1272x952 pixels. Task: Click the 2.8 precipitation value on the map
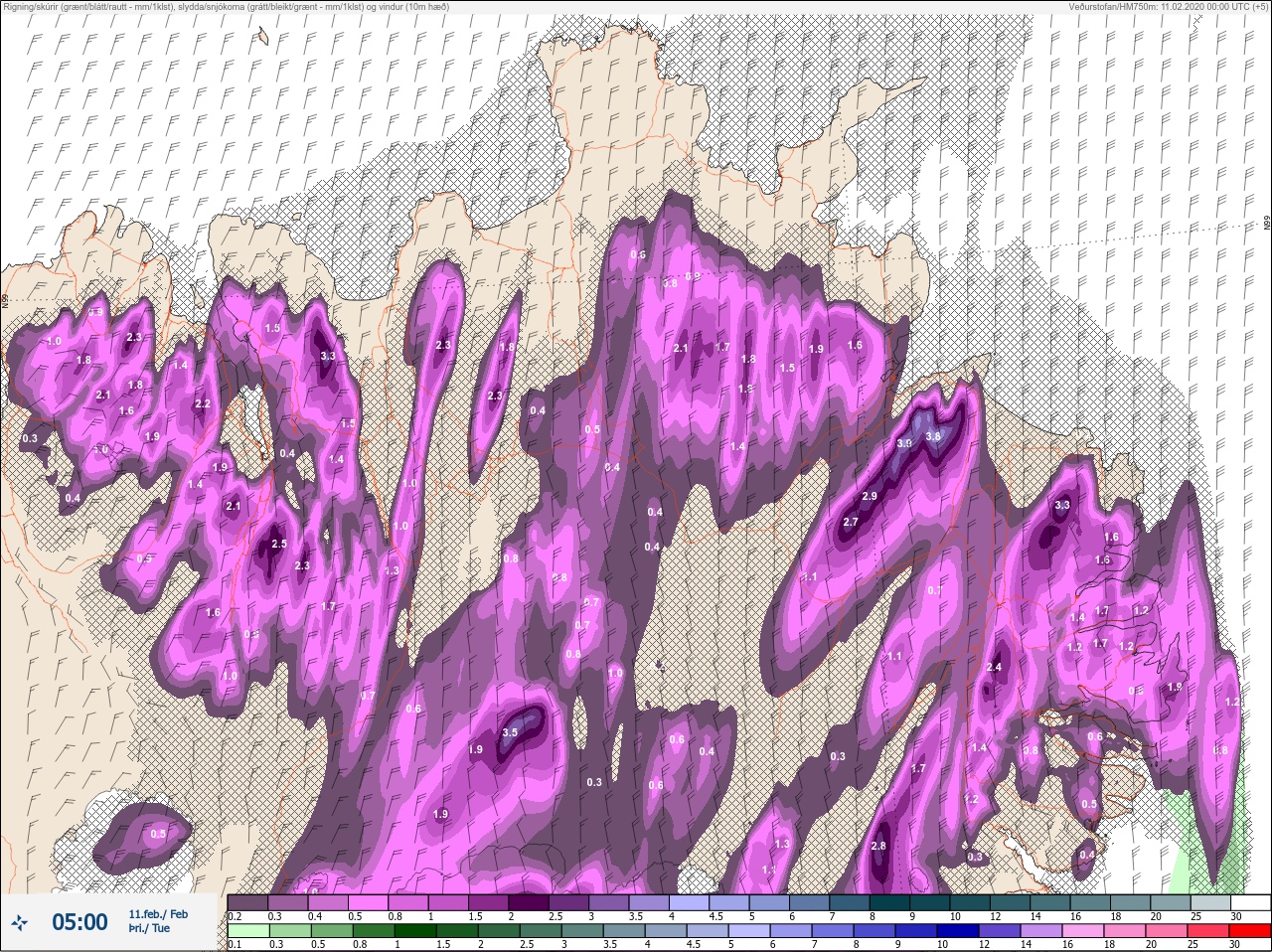[877, 846]
